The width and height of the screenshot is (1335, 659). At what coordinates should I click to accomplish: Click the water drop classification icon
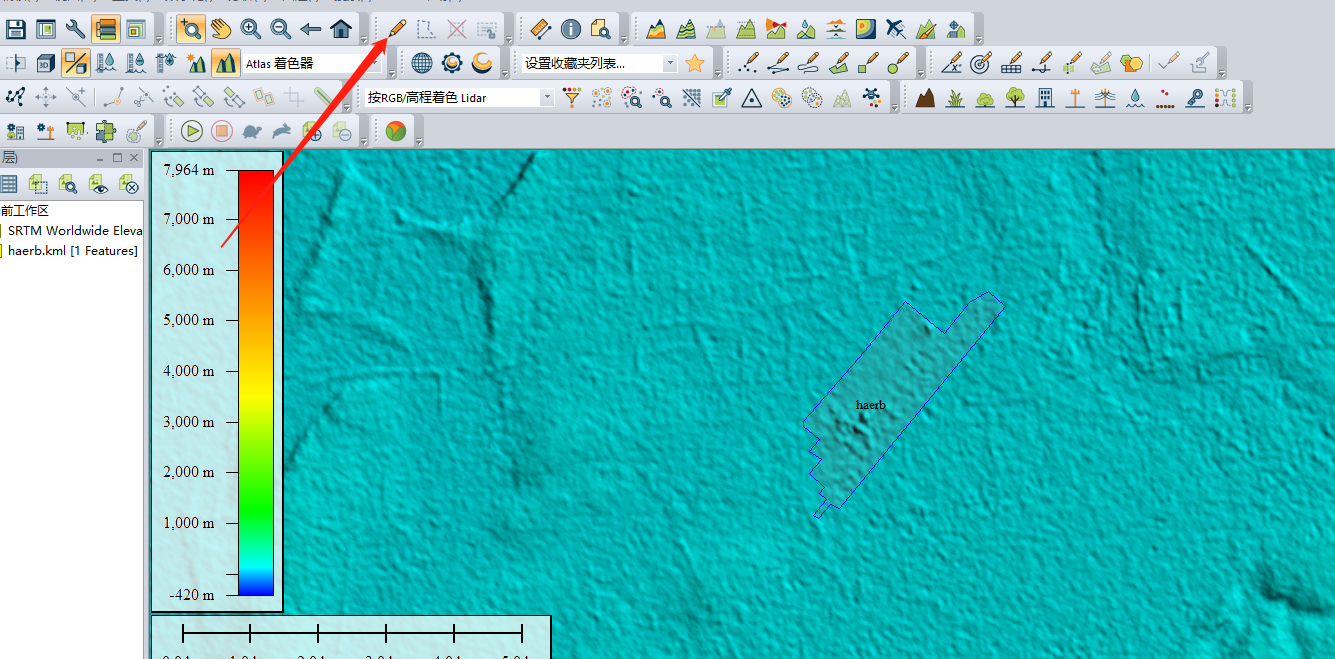tap(1135, 97)
